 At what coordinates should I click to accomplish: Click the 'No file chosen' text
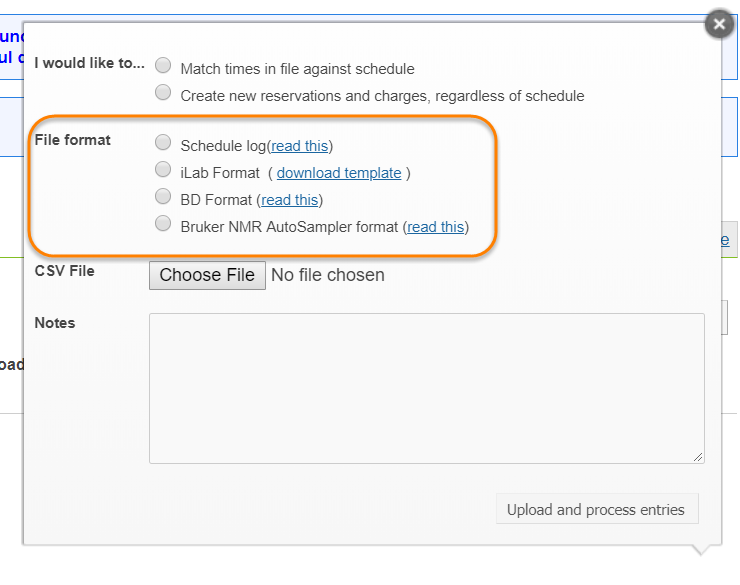tap(327, 274)
